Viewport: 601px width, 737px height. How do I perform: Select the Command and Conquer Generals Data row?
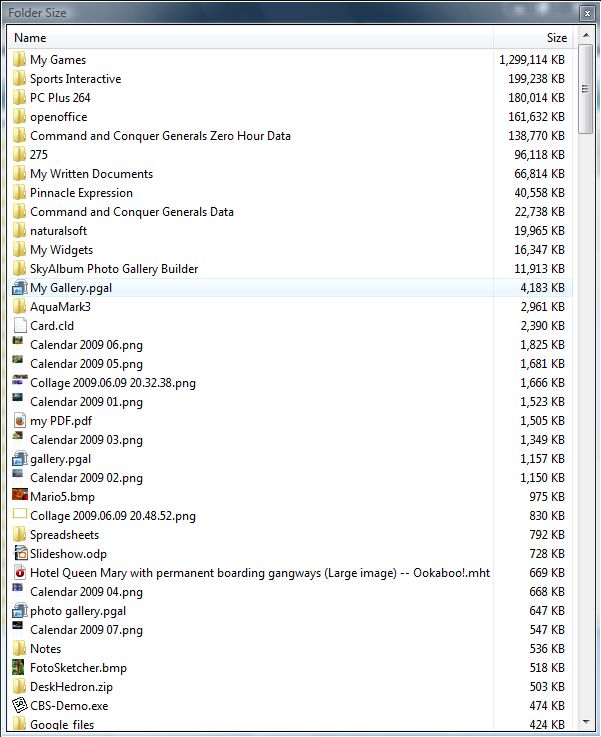click(290, 212)
